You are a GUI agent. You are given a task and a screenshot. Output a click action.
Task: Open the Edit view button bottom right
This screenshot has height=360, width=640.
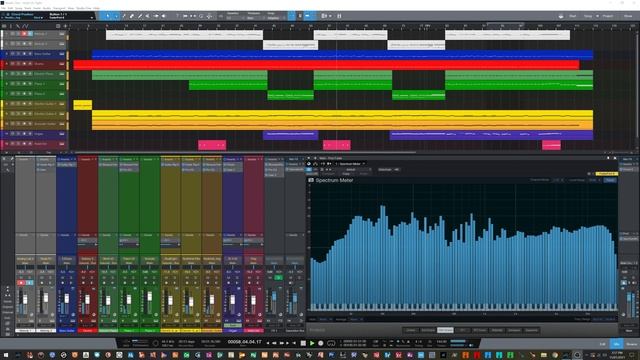tap(602, 344)
